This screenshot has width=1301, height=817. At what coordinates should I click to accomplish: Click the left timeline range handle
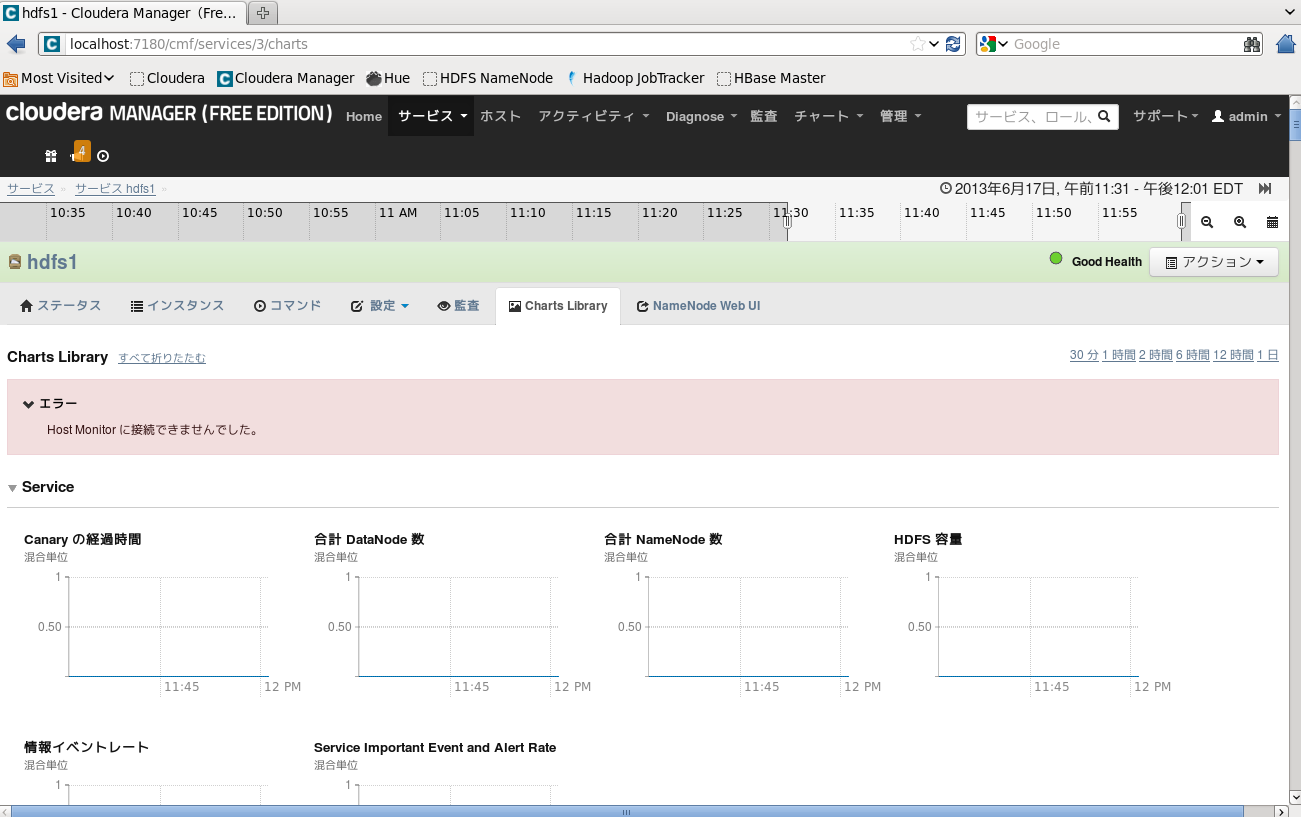pos(787,221)
